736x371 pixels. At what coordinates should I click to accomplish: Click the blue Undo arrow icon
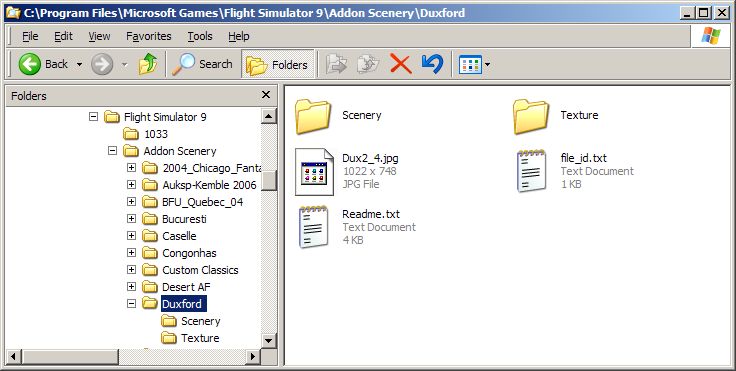point(432,64)
